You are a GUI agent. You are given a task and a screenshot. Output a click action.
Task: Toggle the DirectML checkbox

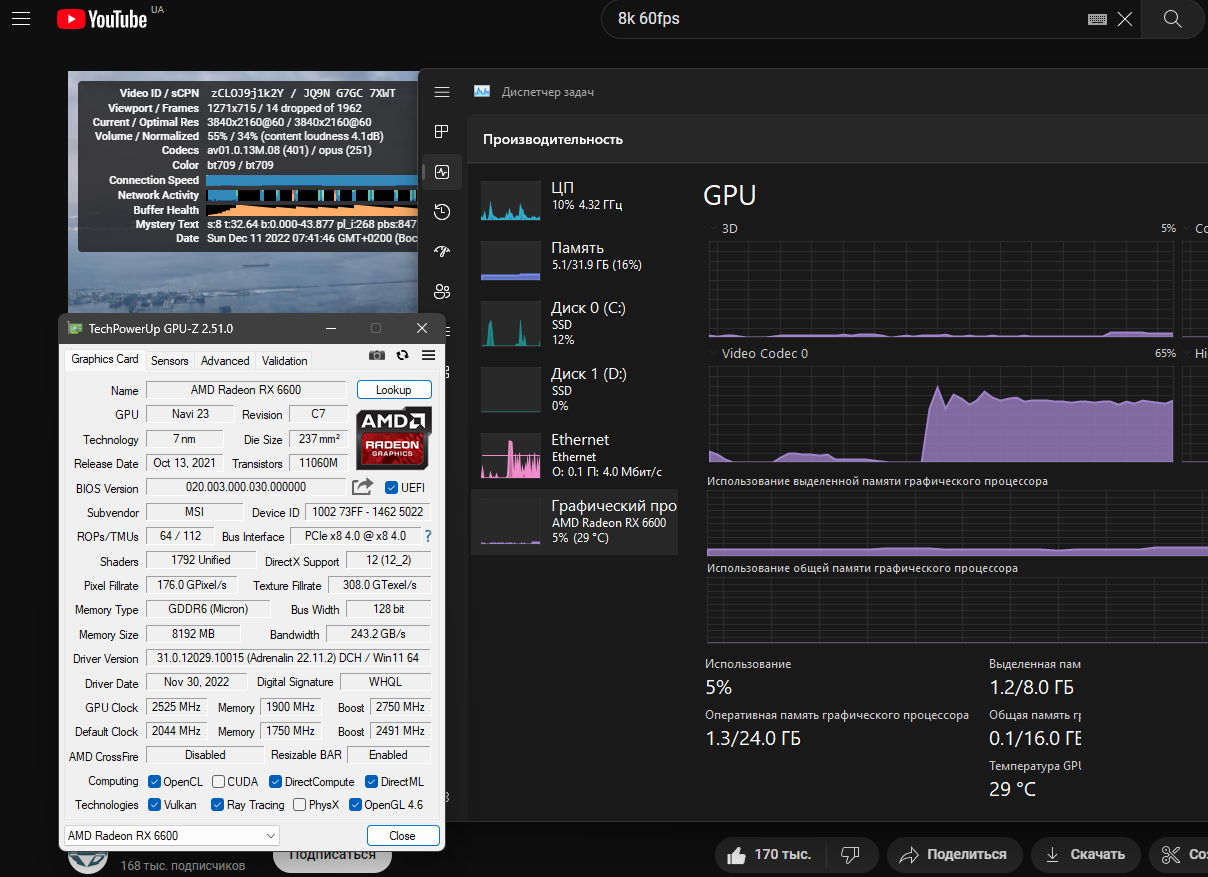(371, 782)
